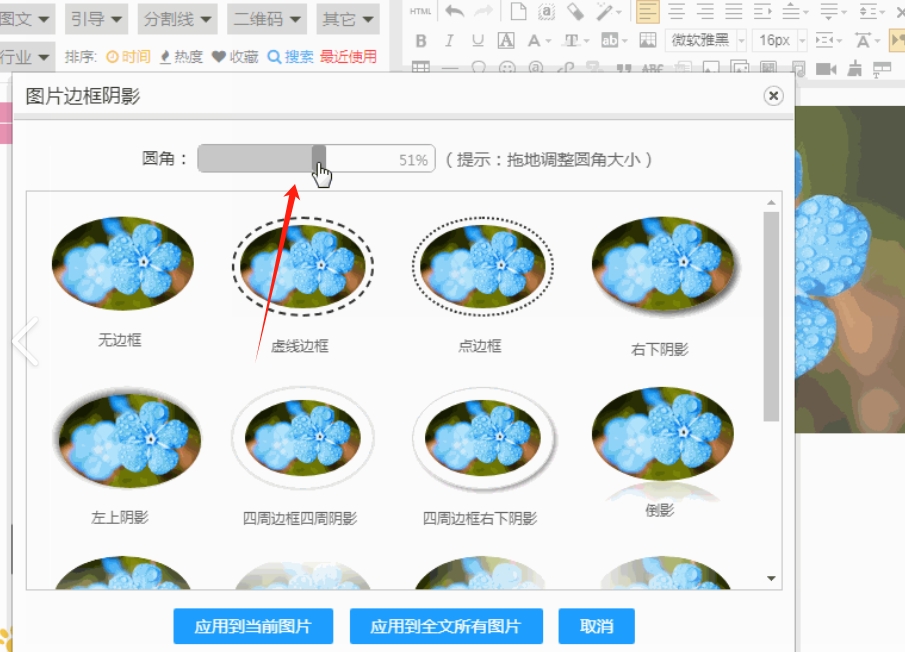This screenshot has width=905, height=652.
Task: Click the 圆角 slider handle
Action: pos(319,158)
